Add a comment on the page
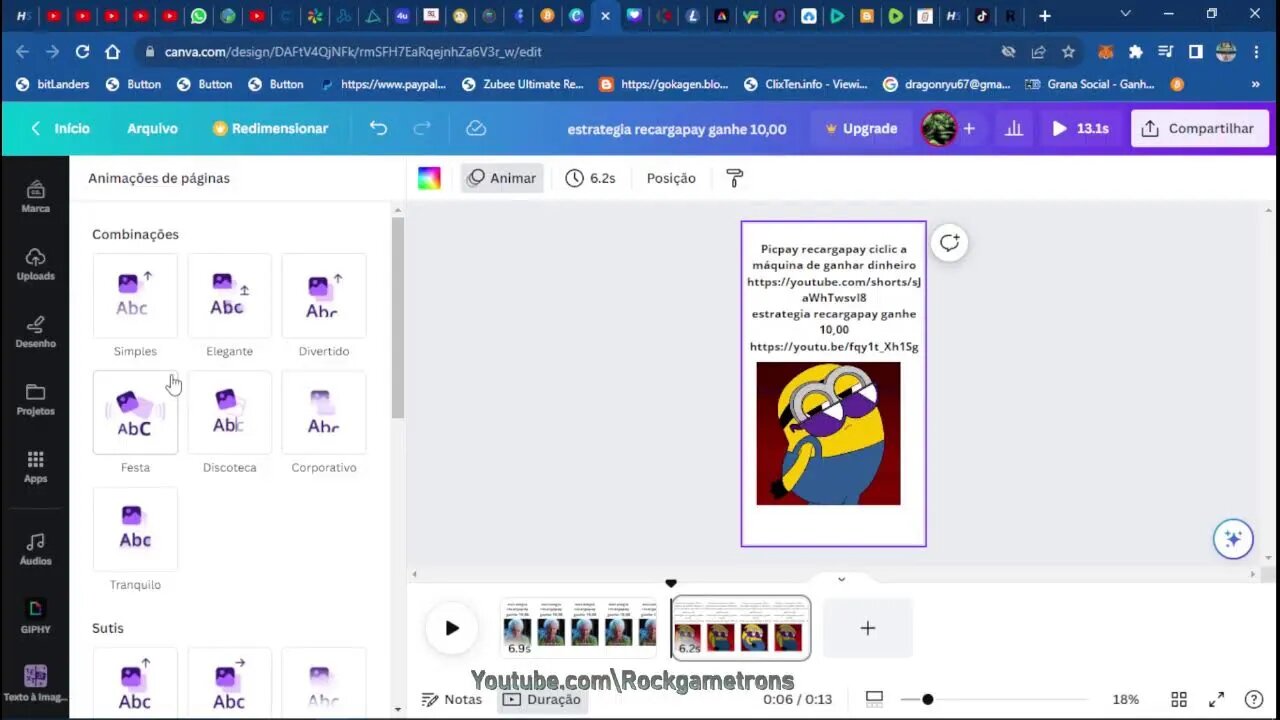The width and height of the screenshot is (1280, 720). (x=949, y=243)
